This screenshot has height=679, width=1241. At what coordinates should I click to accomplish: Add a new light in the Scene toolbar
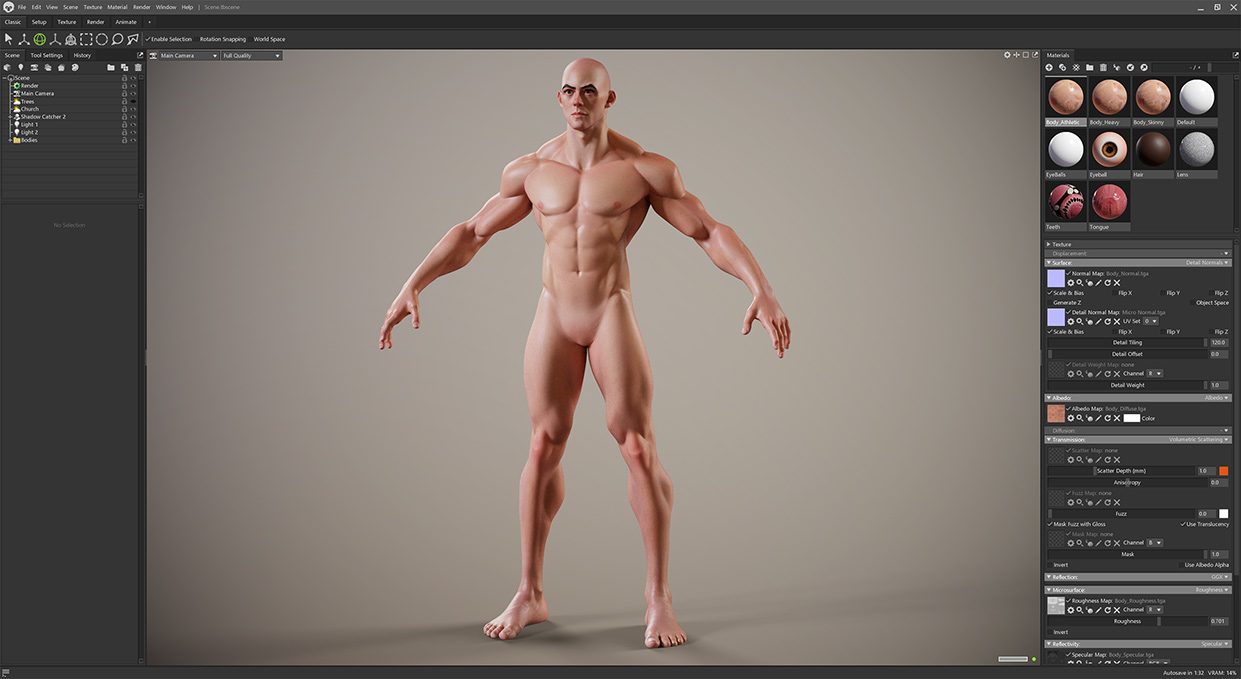pyautogui.click(x=20, y=68)
